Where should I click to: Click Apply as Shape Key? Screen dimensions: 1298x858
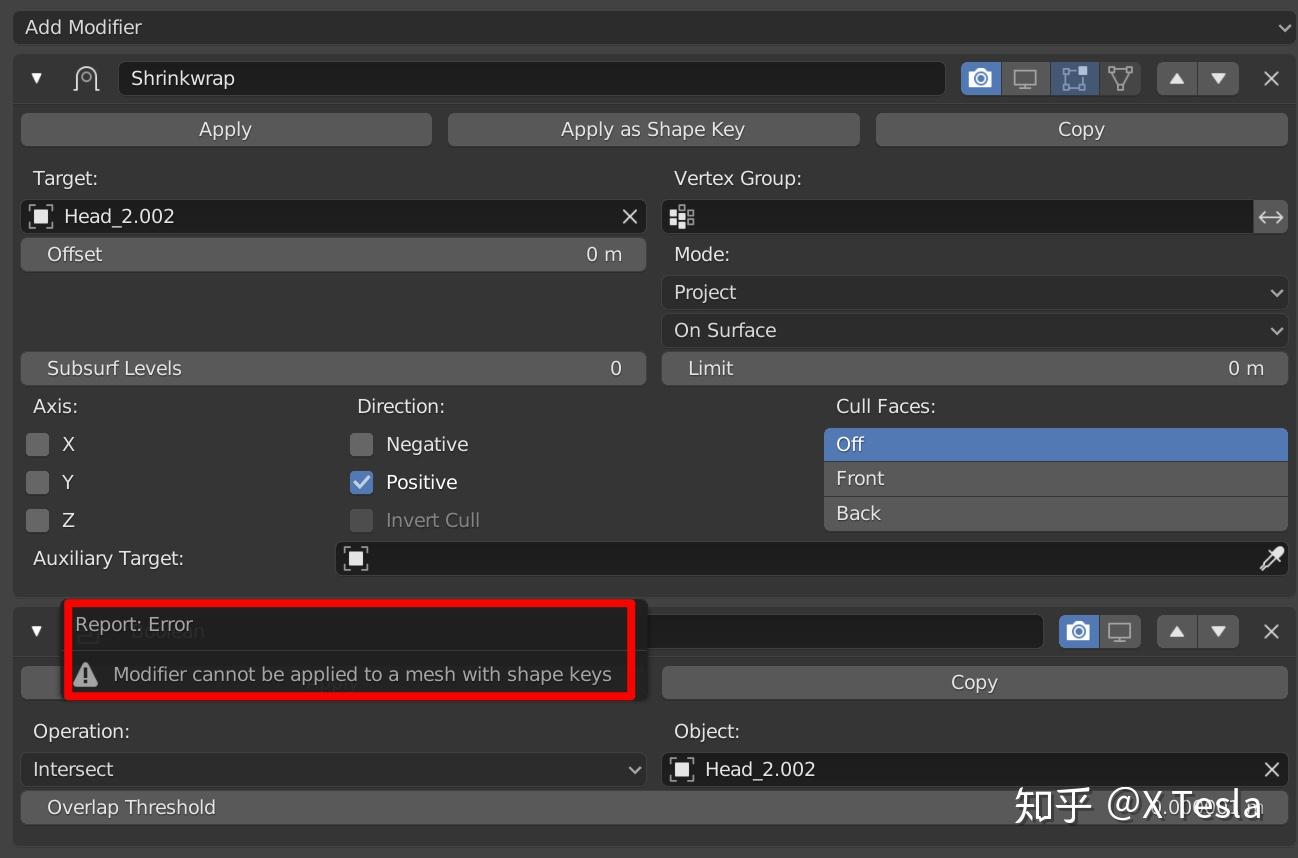(653, 129)
